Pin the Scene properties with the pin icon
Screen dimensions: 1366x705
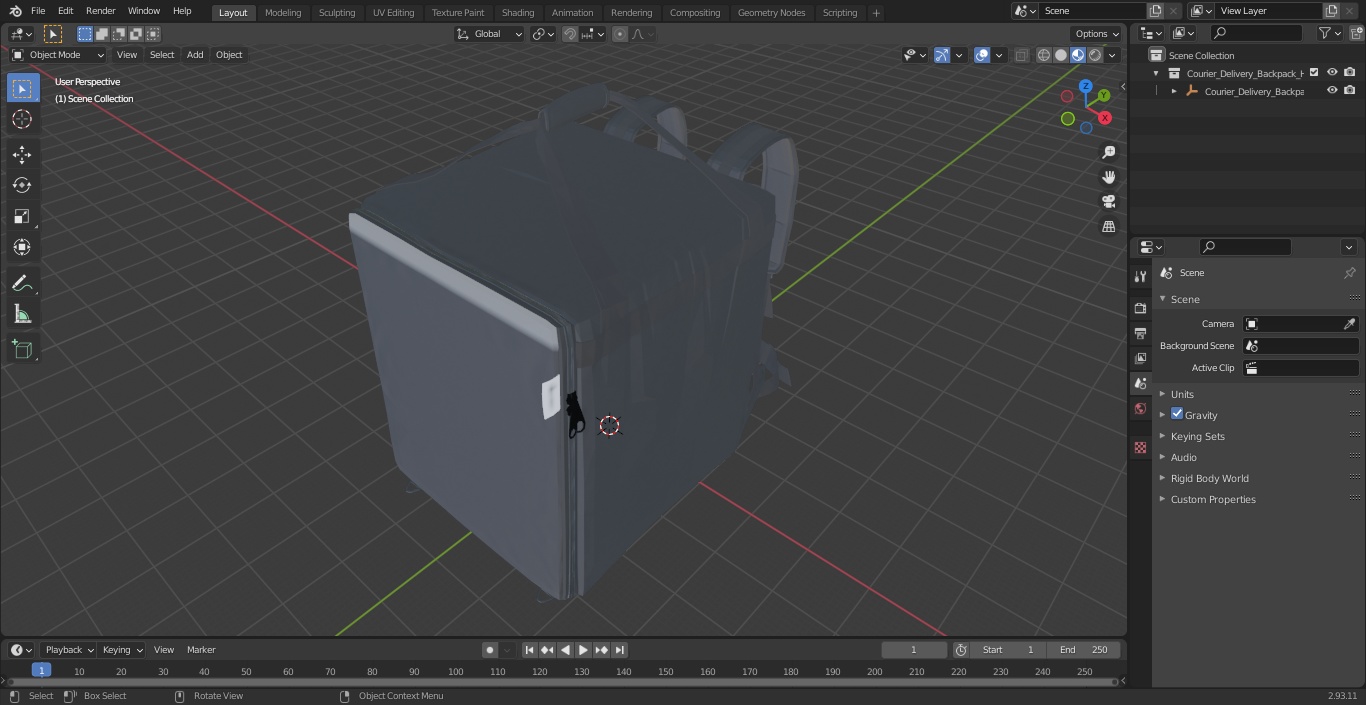[x=1349, y=273]
